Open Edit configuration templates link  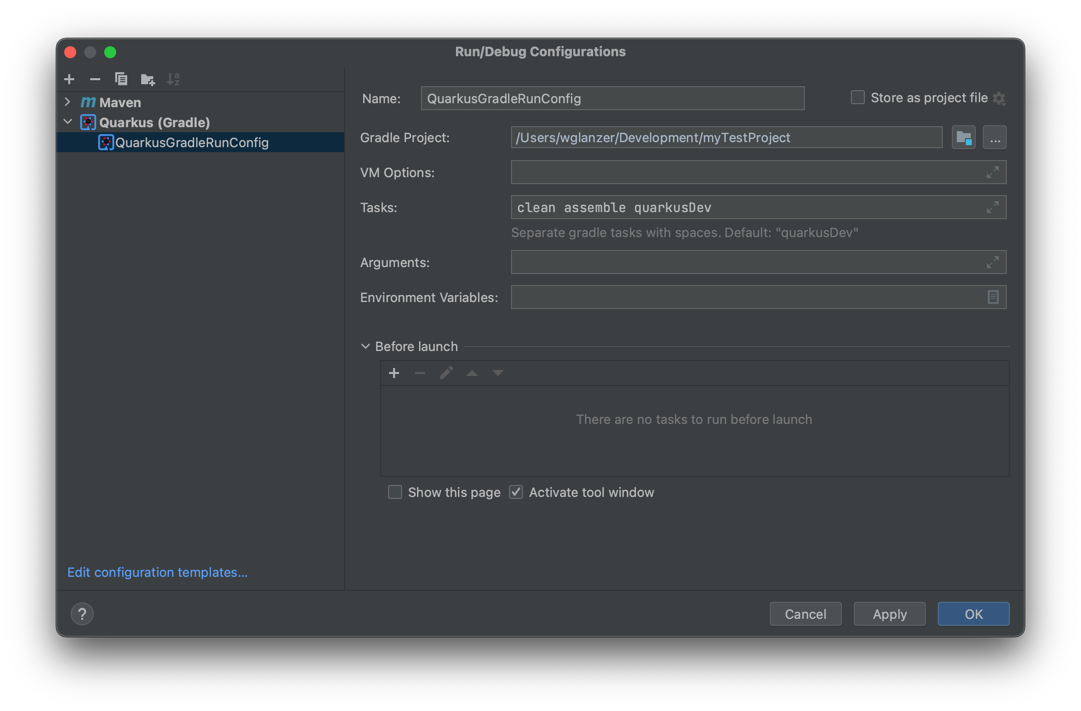pos(157,572)
